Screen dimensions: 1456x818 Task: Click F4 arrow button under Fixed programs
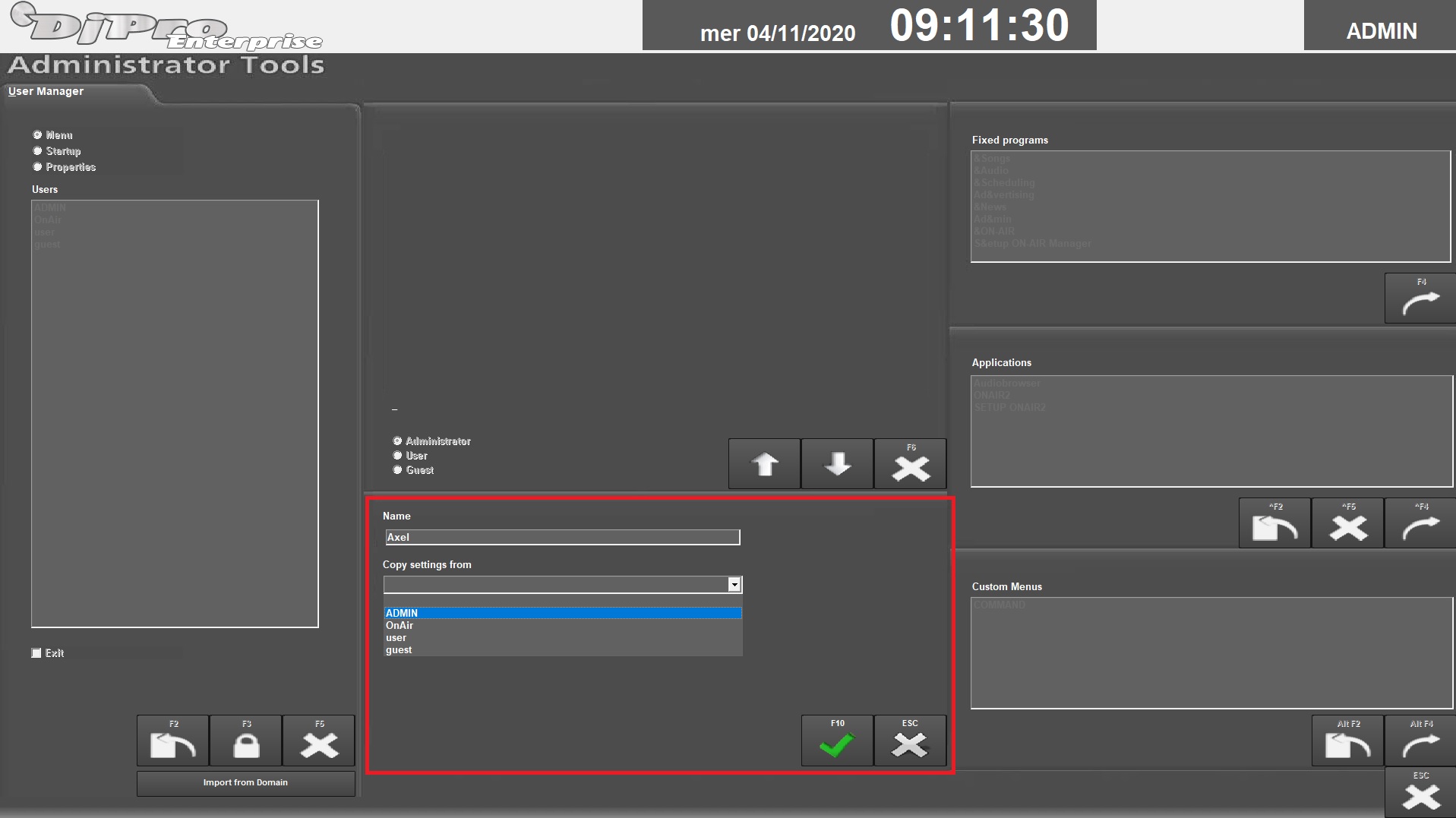1420,298
